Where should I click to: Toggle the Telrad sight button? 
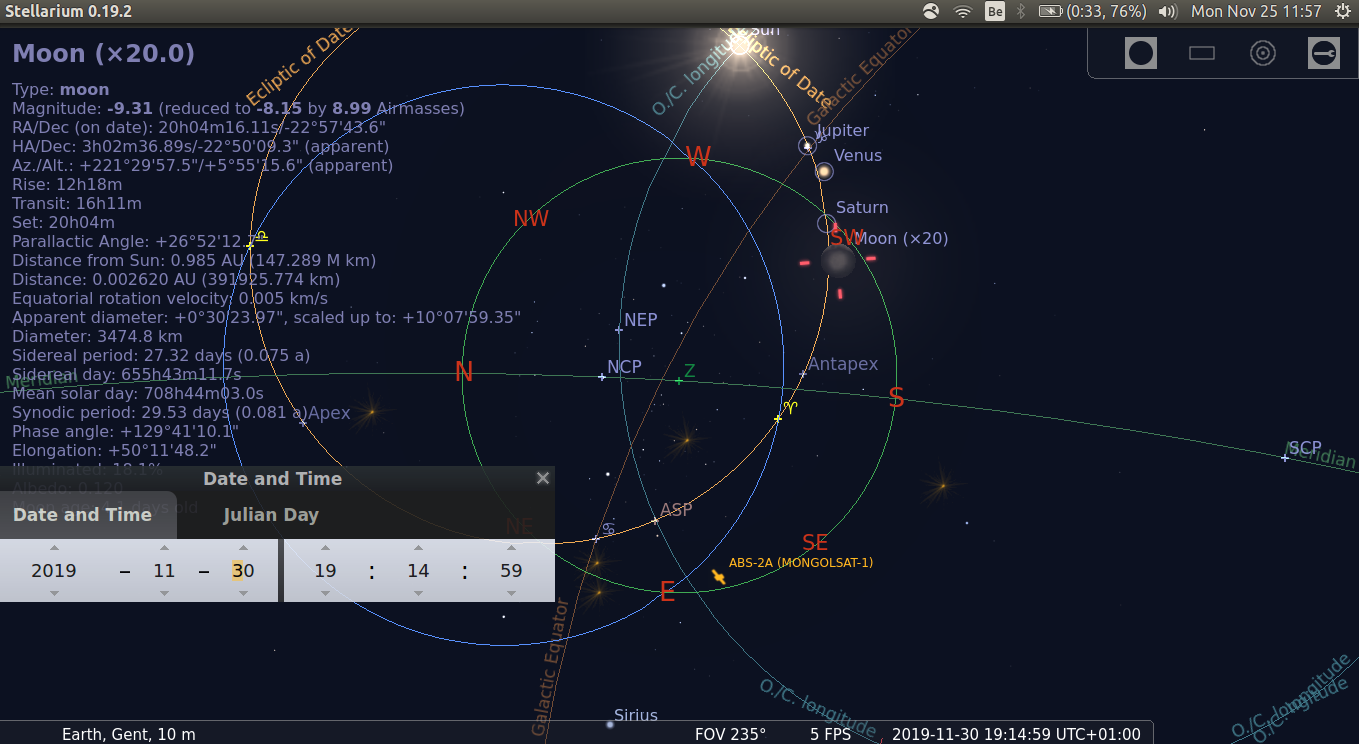(x=1263, y=53)
